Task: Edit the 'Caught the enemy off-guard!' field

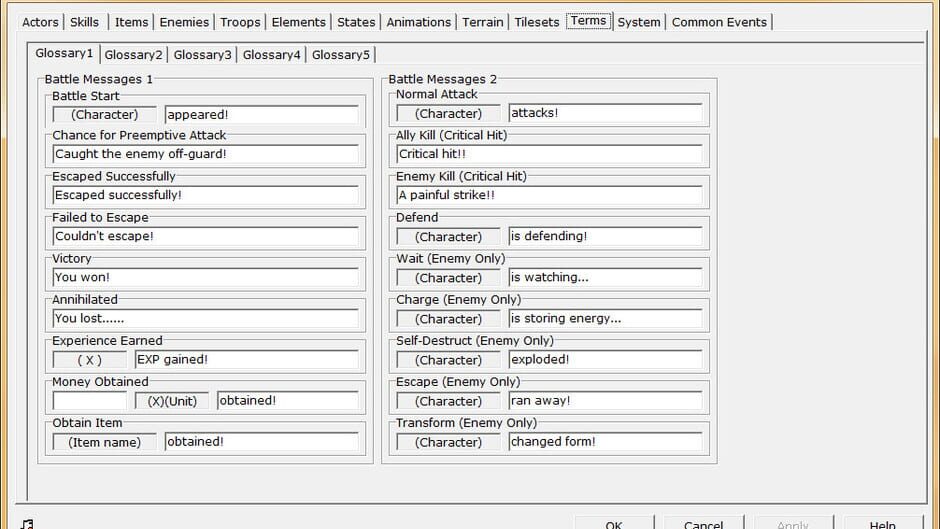Action: (206, 154)
